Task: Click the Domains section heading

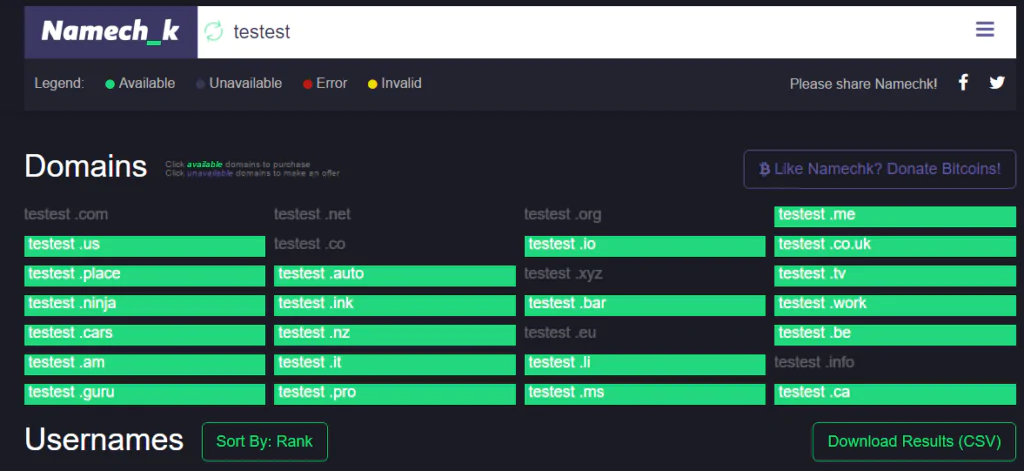Action: pos(86,167)
